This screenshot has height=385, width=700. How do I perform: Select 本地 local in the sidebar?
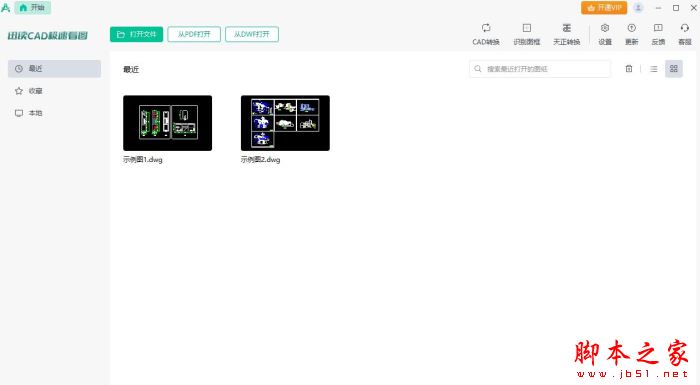(x=54, y=113)
